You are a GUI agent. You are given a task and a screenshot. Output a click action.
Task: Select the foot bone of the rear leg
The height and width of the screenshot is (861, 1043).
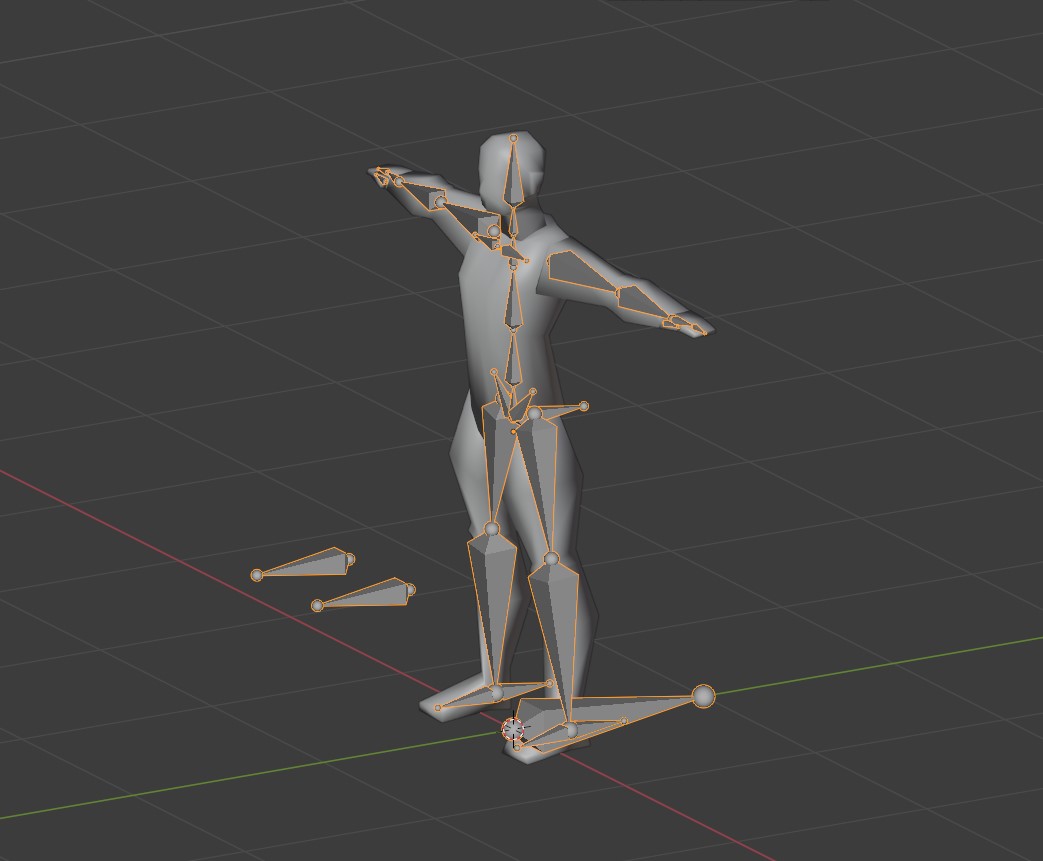click(x=470, y=697)
